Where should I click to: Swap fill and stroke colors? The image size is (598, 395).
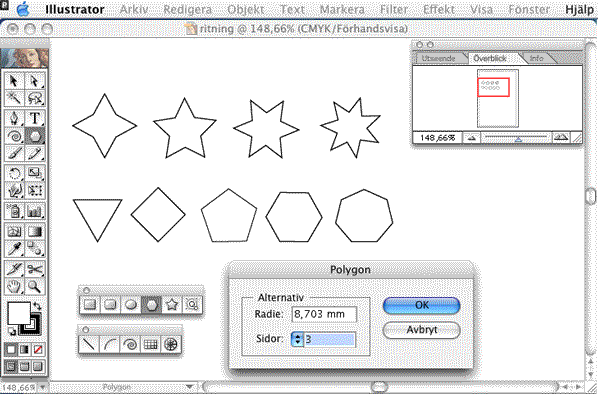pos(38,305)
